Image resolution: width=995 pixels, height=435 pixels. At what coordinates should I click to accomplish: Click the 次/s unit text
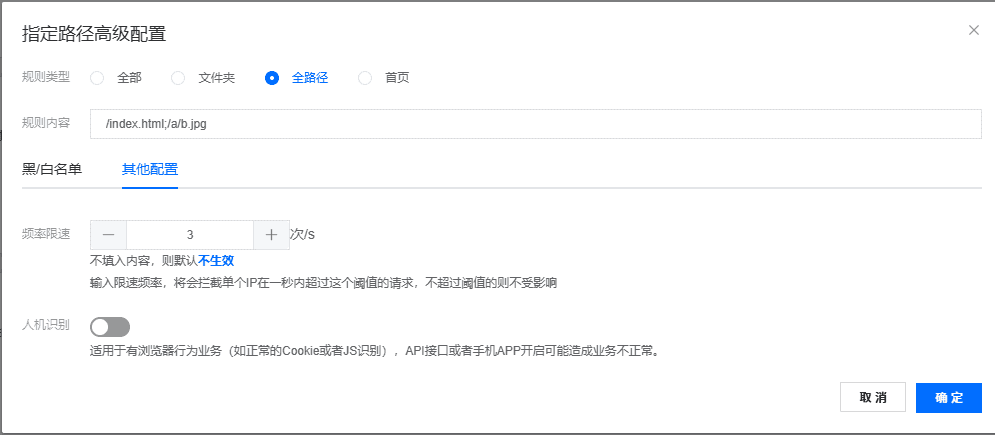(302, 235)
